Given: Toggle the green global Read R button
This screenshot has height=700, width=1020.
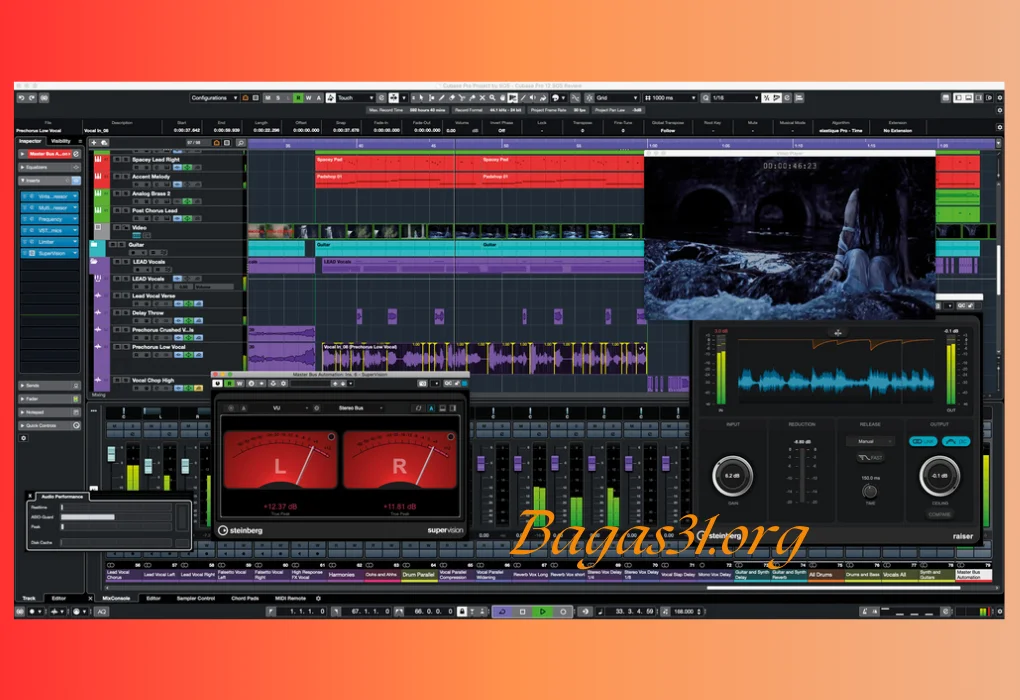Looking at the screenshot, I should tap(298, 98).
